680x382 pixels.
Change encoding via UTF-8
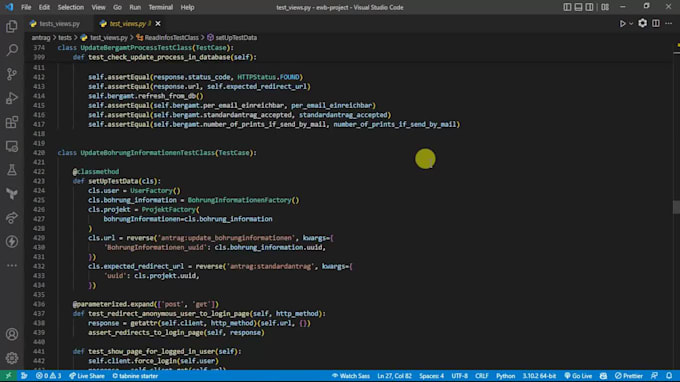click(460, 376)
